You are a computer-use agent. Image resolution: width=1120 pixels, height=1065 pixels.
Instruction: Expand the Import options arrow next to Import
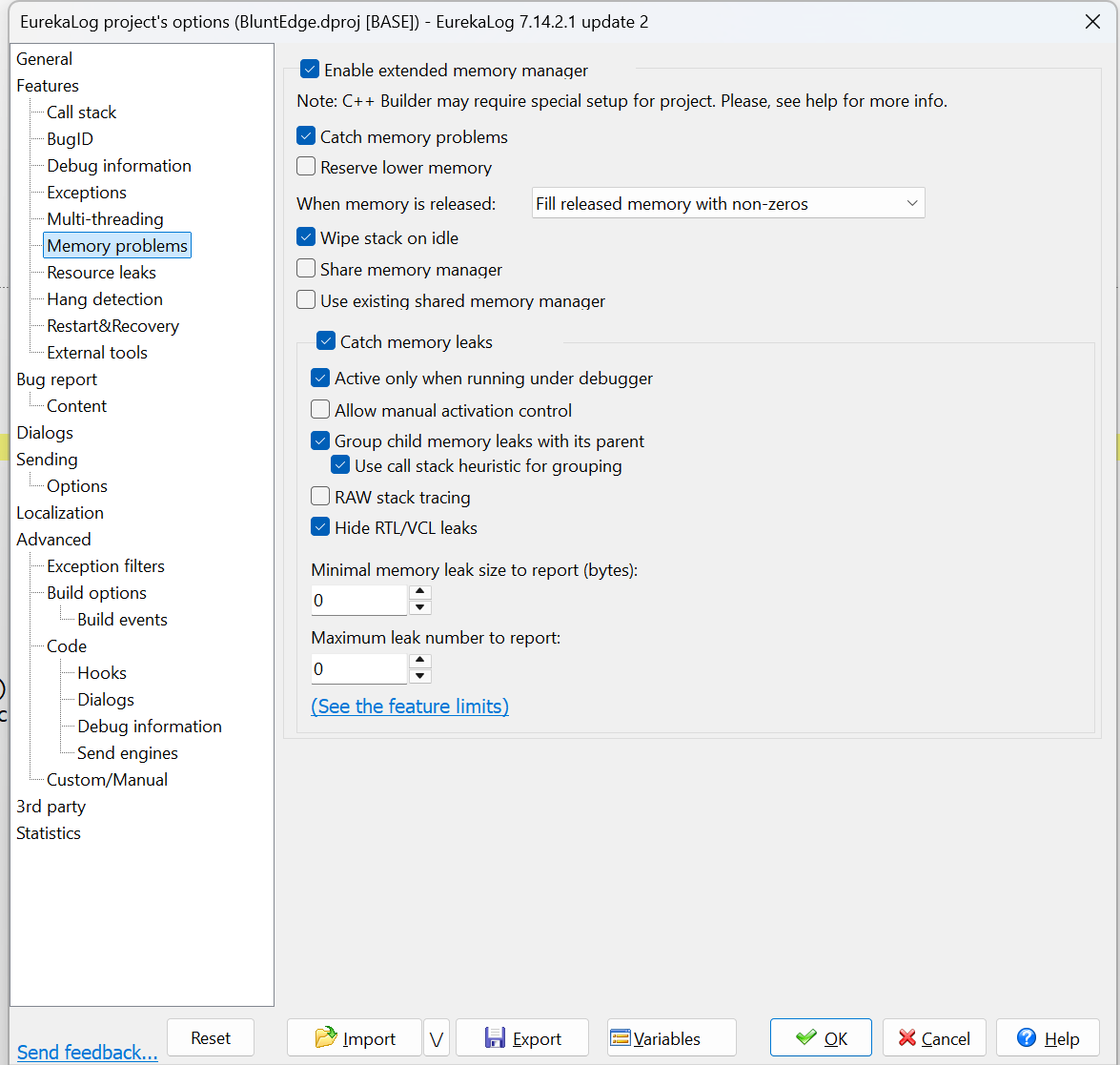[x=437, y=1038]
